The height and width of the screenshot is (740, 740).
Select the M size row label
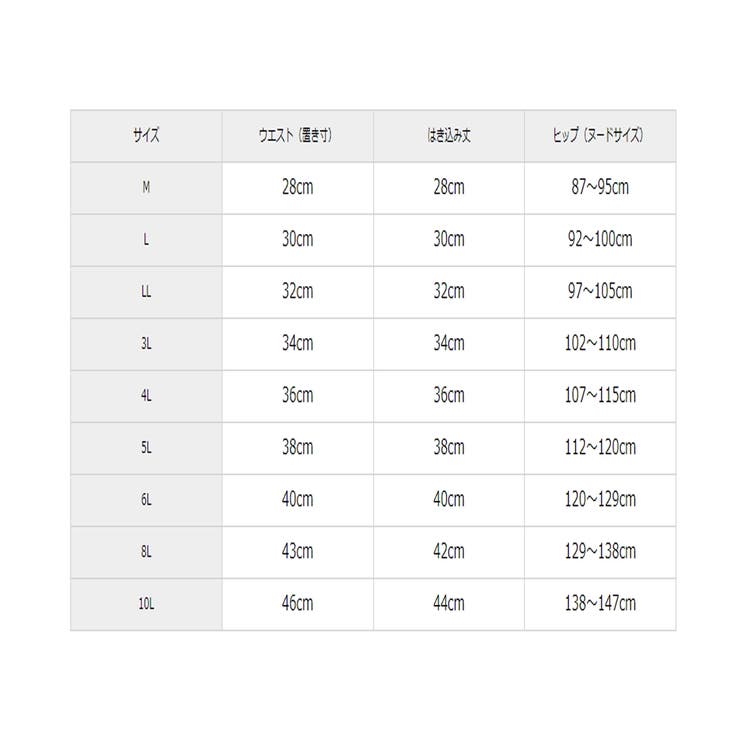(146, 188)
